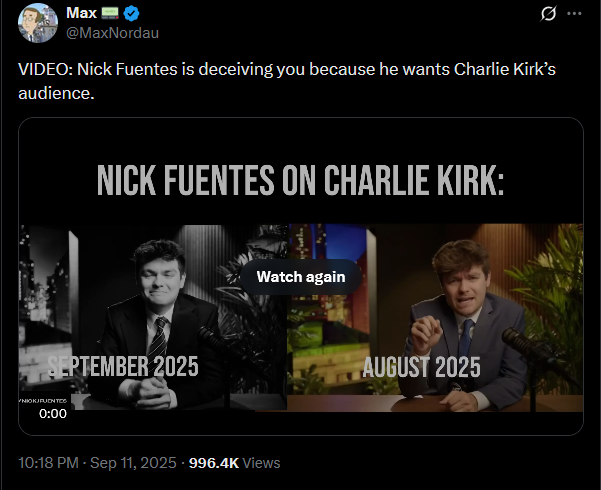Click the green emoji beside Max's name
Image resolution: width=601 pixels, height=490 pixels.
tap(109, 13)
